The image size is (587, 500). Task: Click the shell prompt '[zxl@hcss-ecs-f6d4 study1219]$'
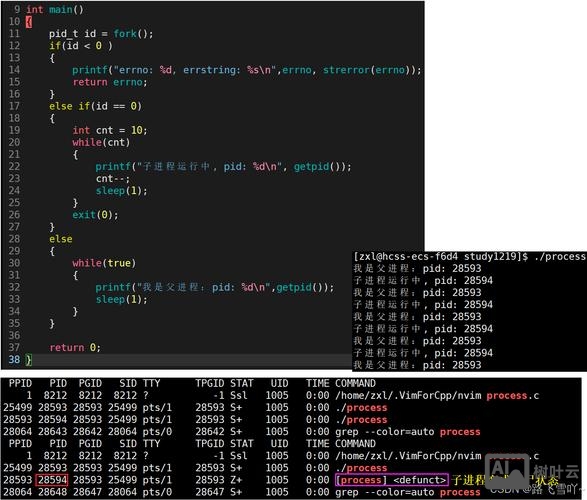coord(441,256)
